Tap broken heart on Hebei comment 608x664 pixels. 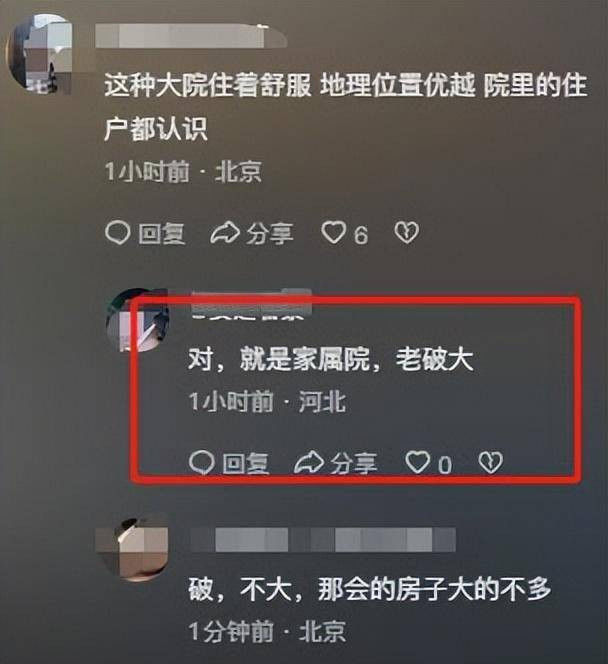pos(491,462)
